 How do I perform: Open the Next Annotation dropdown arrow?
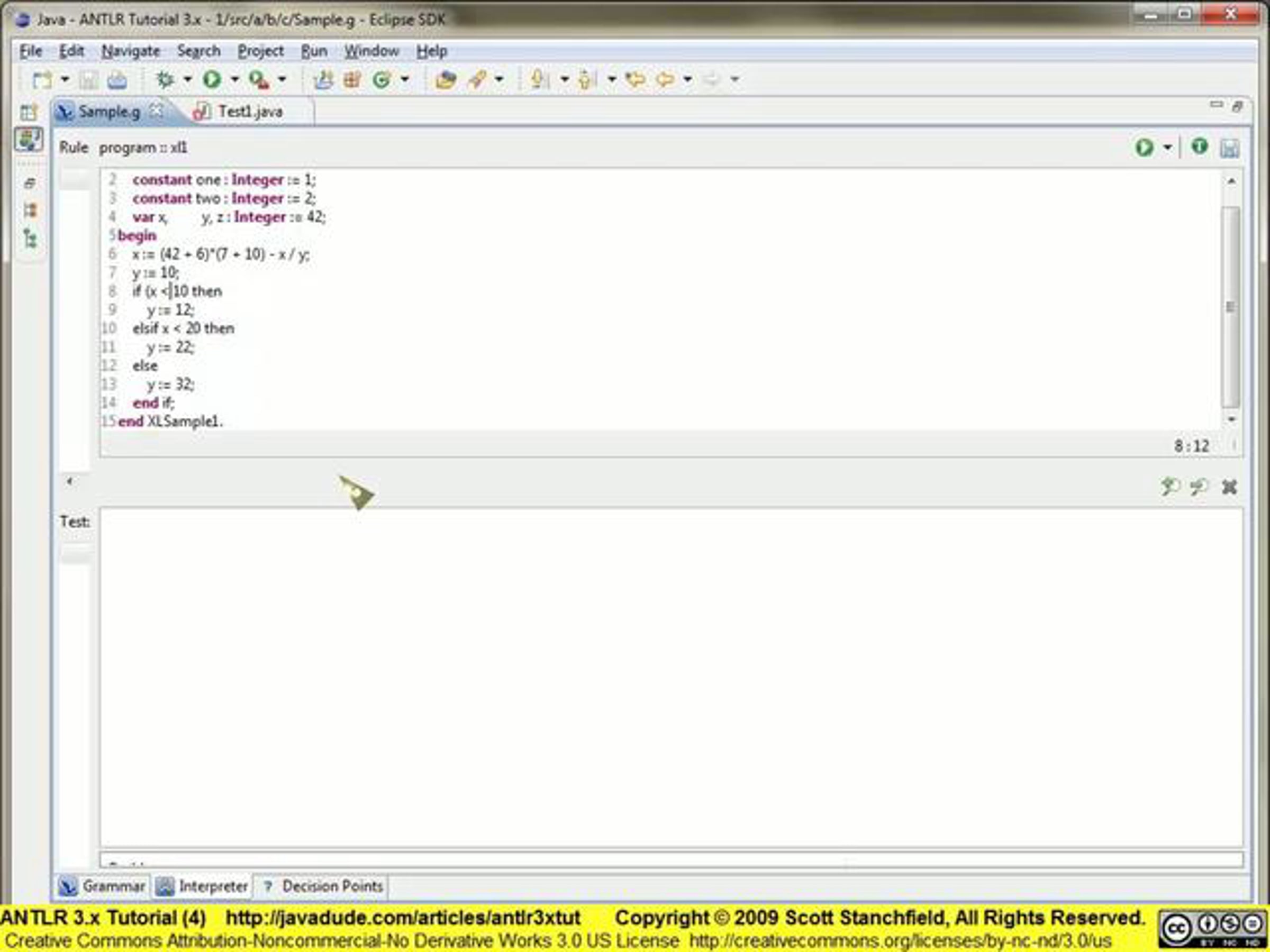click(565, 79)
